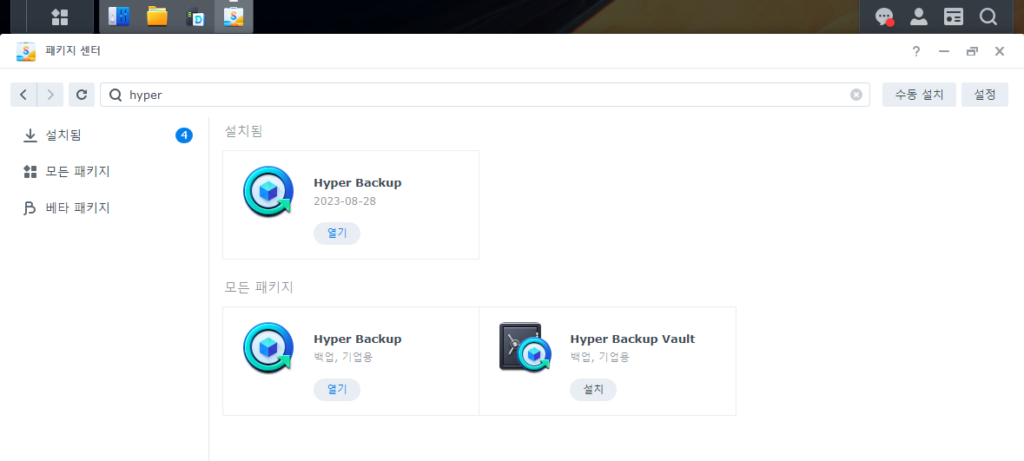Click Package Center title bar logo

[25, 51]
